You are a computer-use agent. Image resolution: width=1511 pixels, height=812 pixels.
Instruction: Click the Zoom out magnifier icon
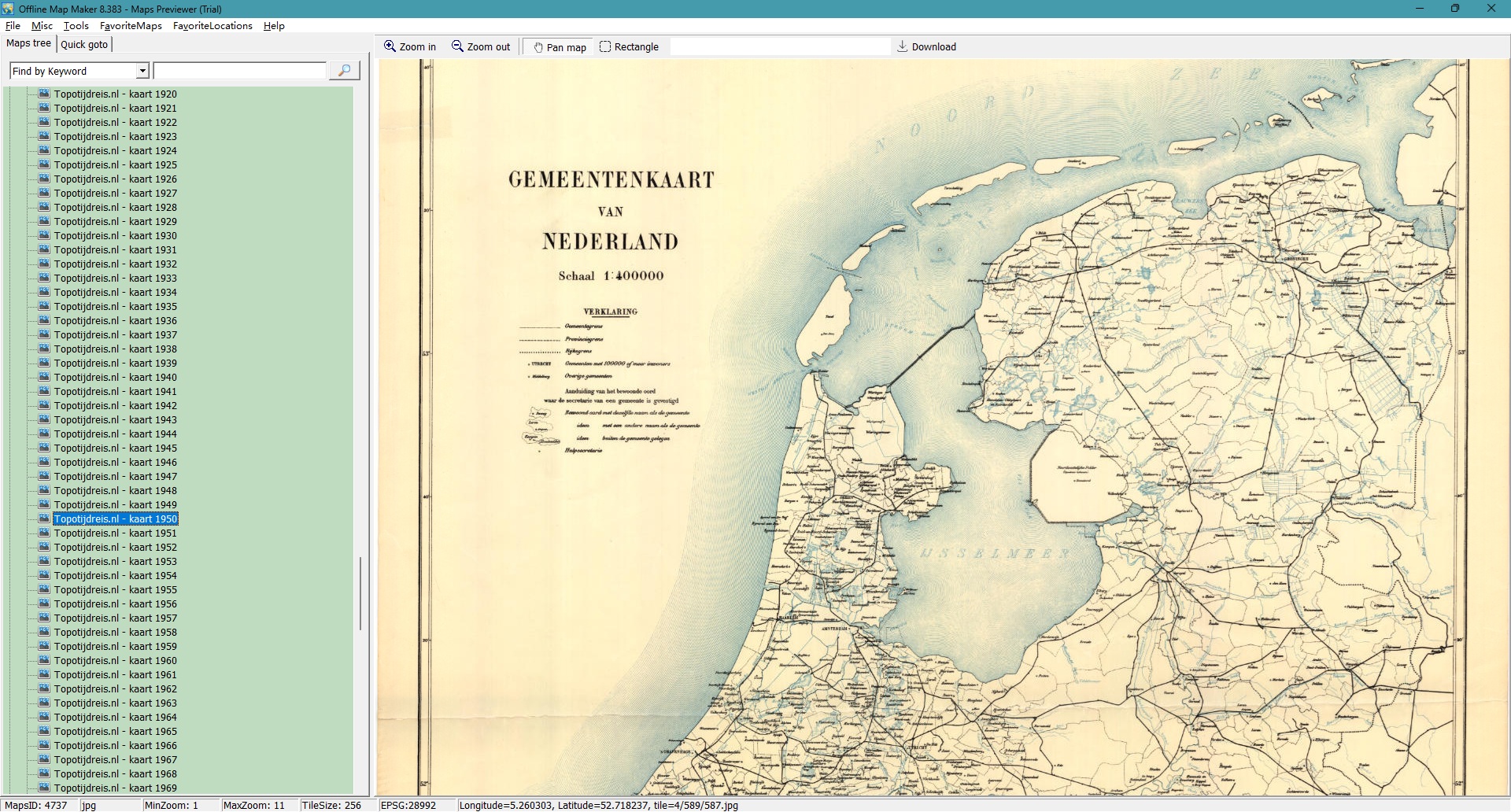click(x=457, y=46)
